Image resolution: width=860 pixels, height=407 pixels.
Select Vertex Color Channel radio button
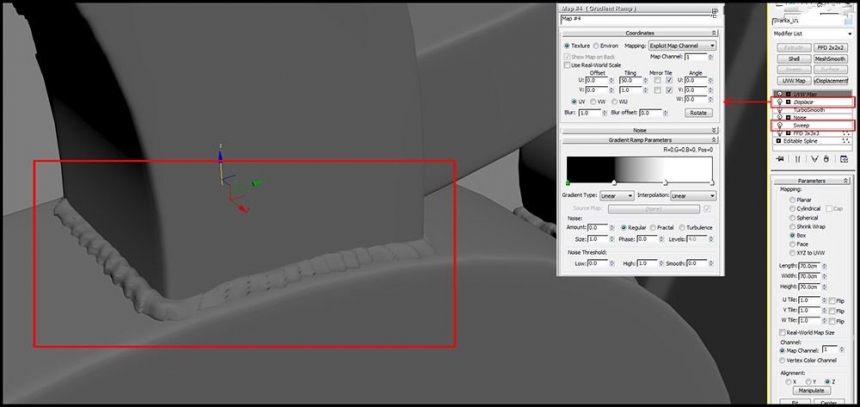782,360
